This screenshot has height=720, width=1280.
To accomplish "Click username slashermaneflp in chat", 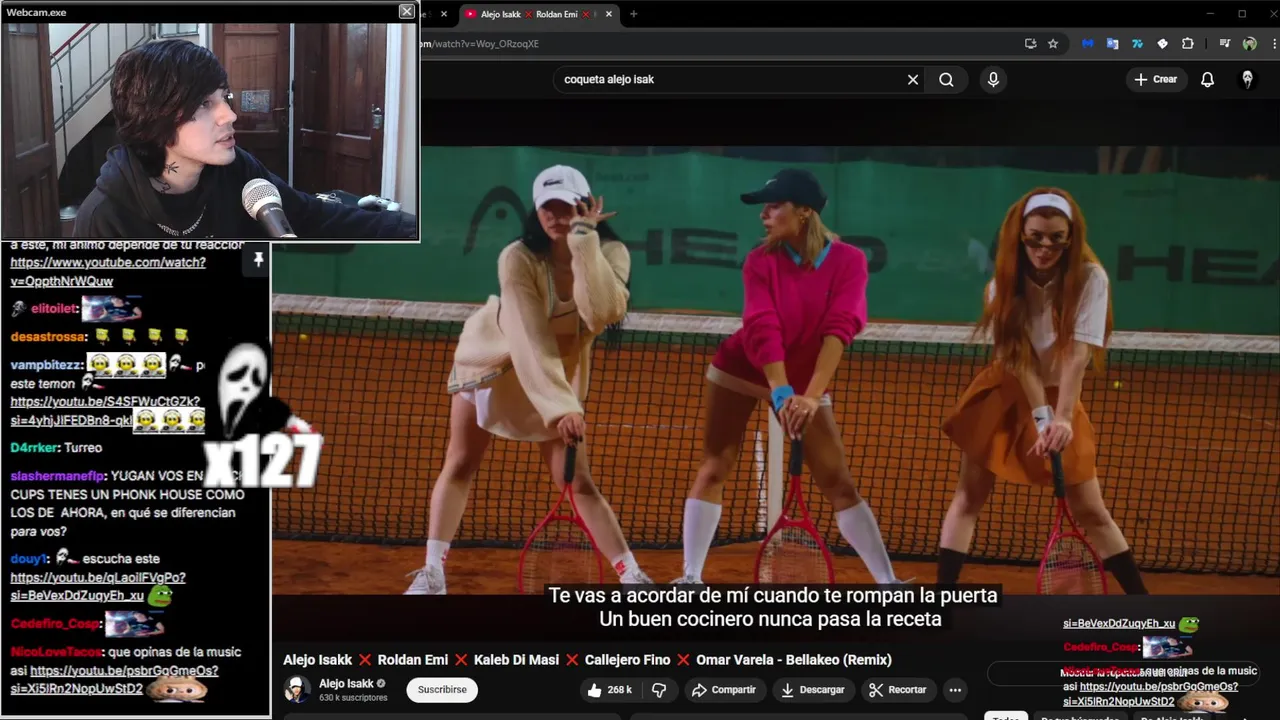I will (58, 476).
